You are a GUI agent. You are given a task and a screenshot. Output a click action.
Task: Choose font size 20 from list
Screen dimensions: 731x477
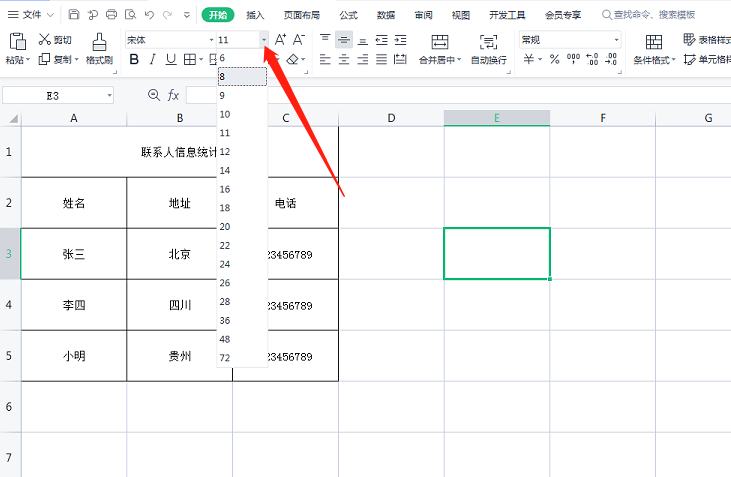pos(242,227)
